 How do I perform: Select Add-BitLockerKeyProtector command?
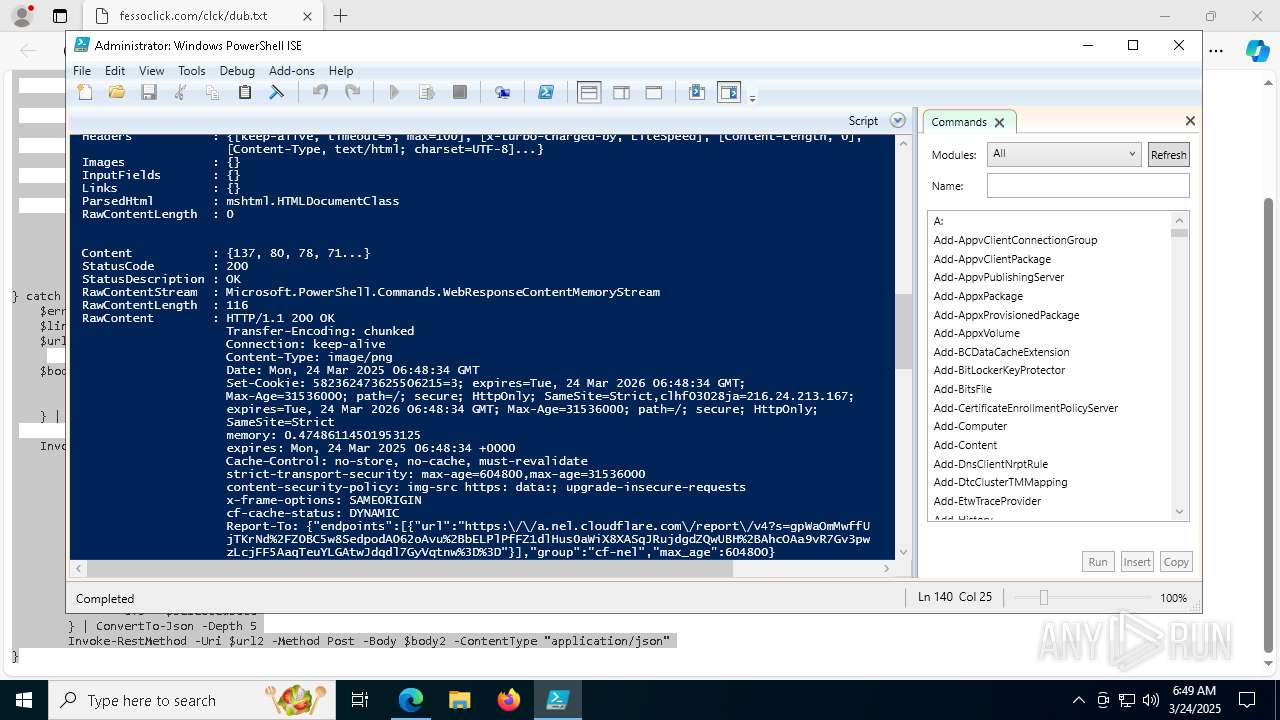tap(999, 370)
